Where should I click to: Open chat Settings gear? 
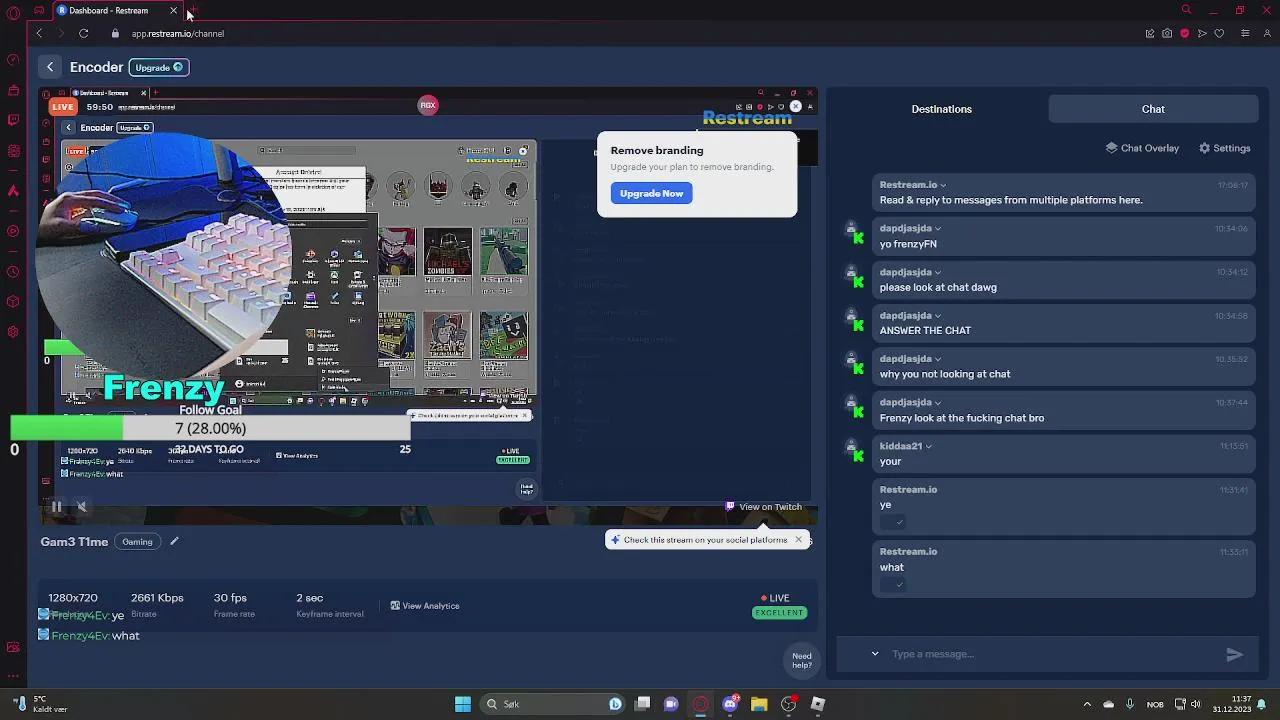pyautogui.click(x=1224, y=148)
